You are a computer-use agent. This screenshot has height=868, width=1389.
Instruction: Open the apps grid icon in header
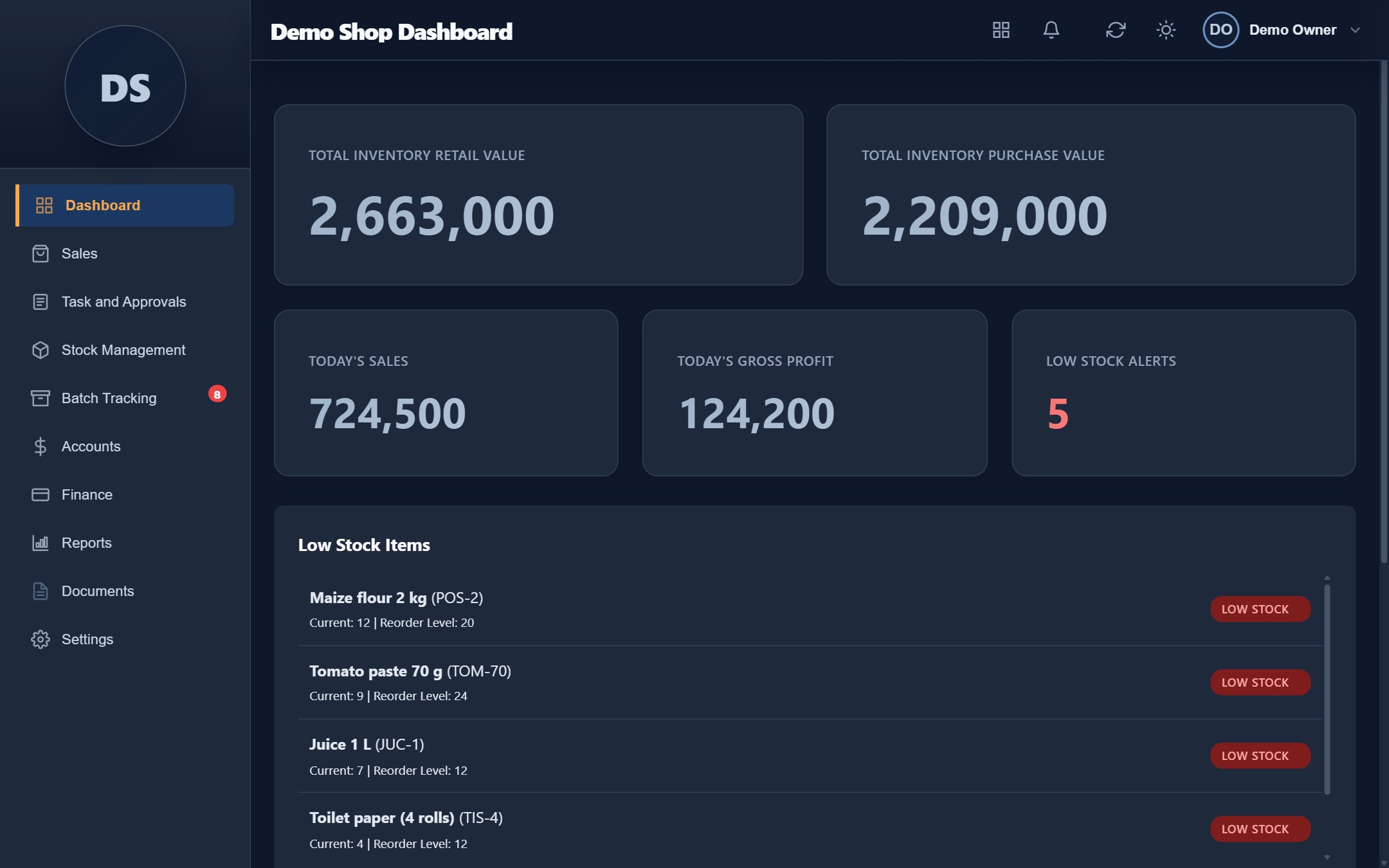click(x=1001, y=30)
